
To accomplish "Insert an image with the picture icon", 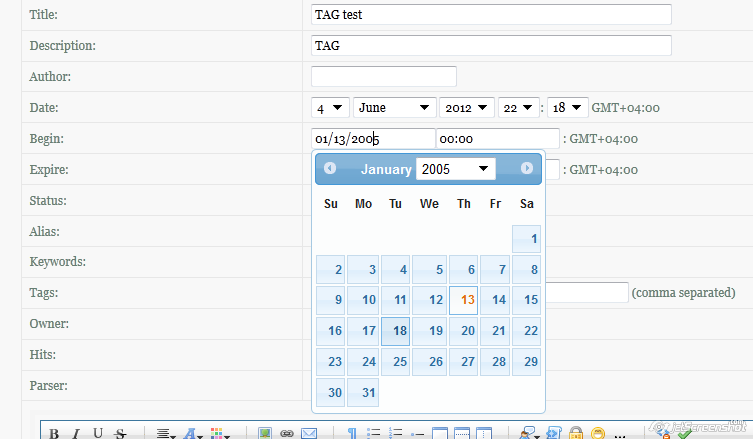I will [x=265, y=433].
